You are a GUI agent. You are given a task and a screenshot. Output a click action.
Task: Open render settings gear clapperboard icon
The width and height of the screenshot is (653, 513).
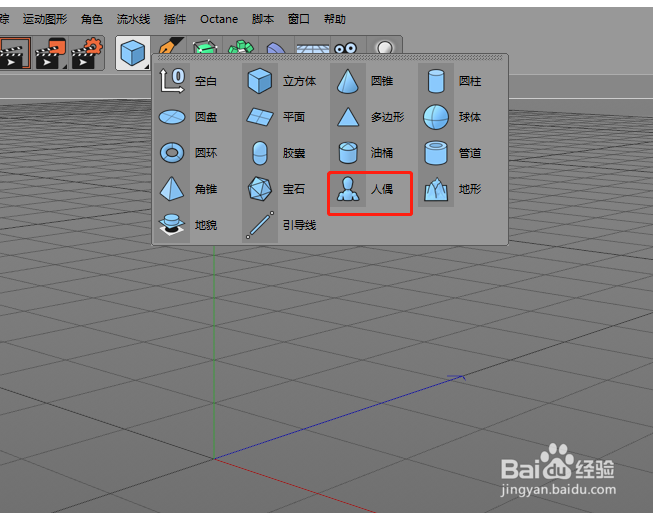click(x=87, y=53)
